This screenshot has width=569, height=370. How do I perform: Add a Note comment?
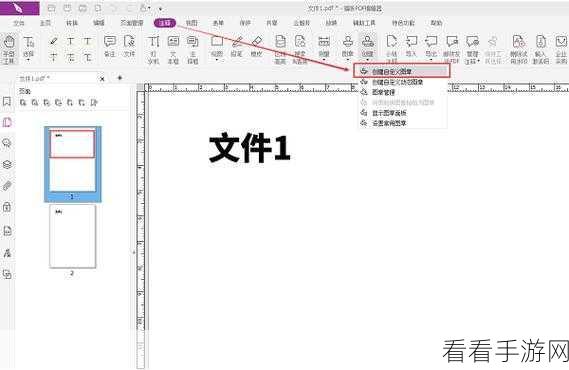(x=110, y=46)
